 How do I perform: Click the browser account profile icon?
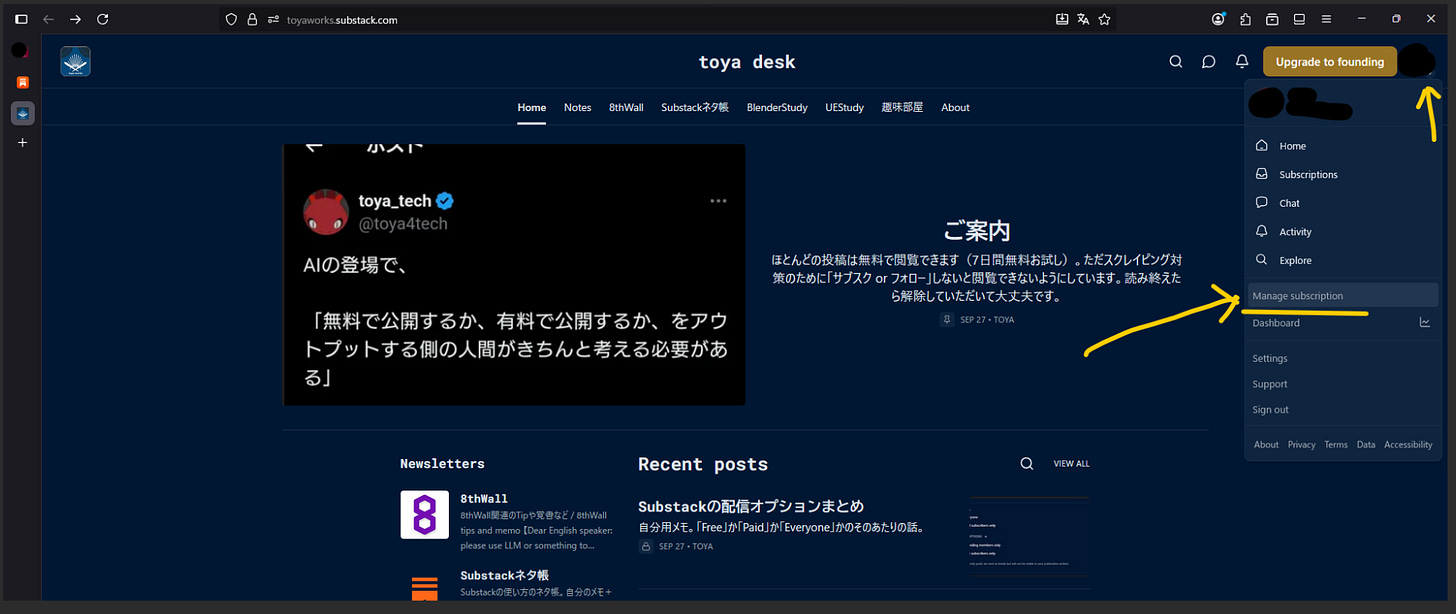coord(1218,19)
